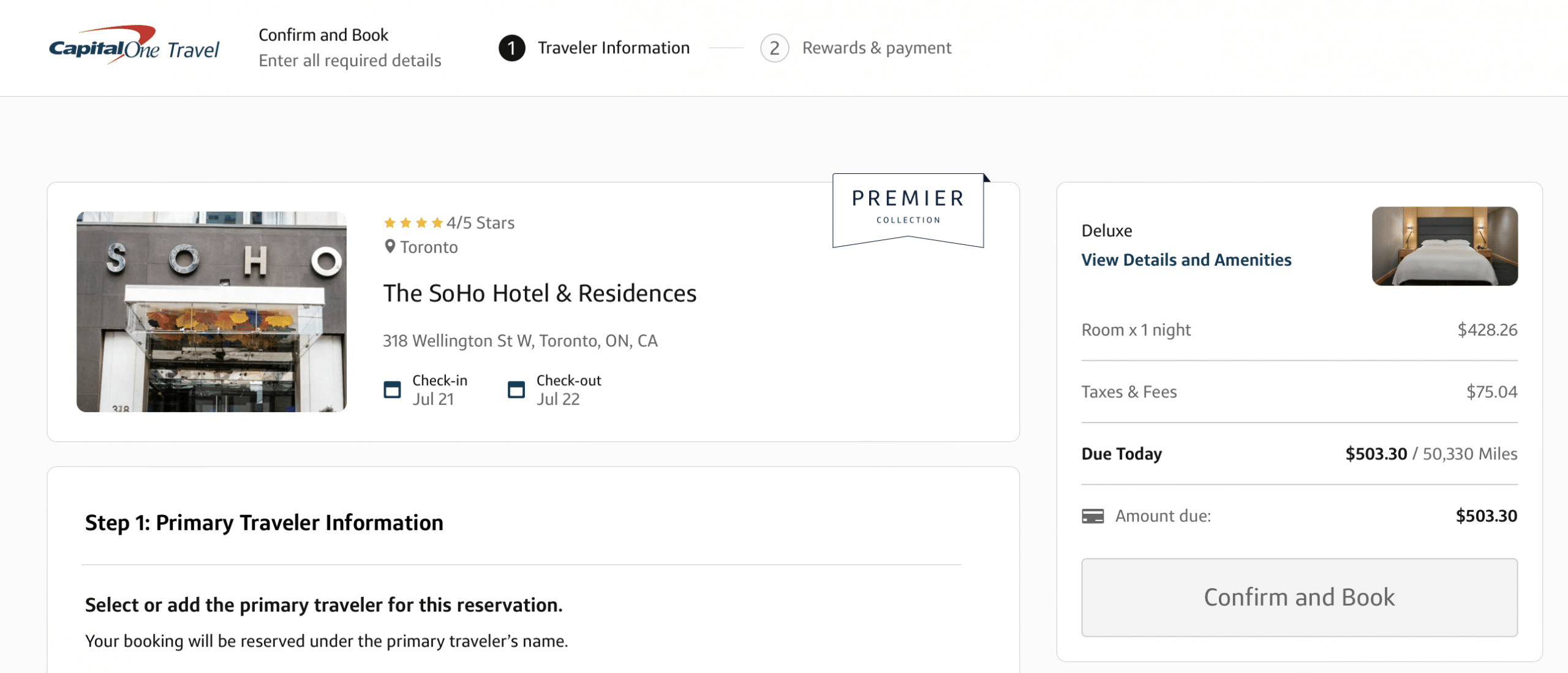Image resolution: width=1568 pixels, height=673 pixels.
Task: Click The SoHo Hotel & Residences title
Action: [540, 293]
